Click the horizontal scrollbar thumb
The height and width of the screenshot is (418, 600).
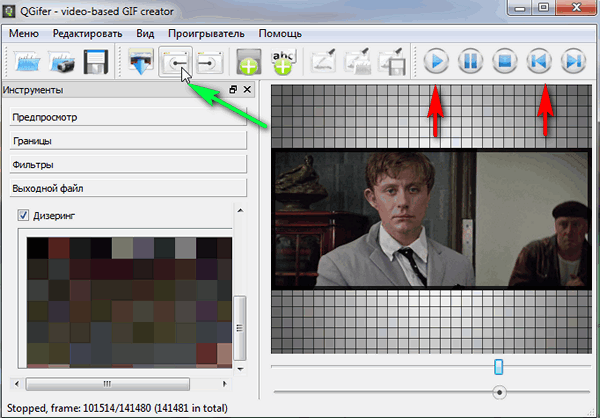(x=108, y=384)
